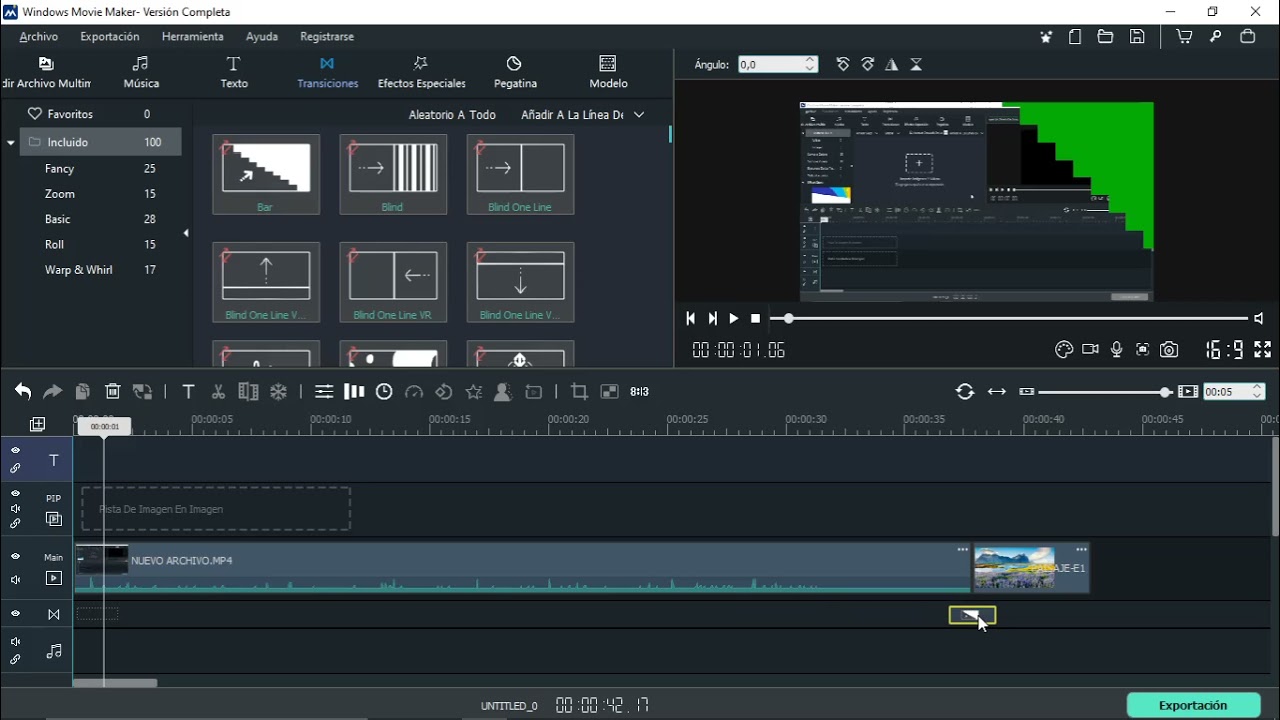Increase the Ángulo value with up arrow
1280x720 pixels.
[810, 59]
